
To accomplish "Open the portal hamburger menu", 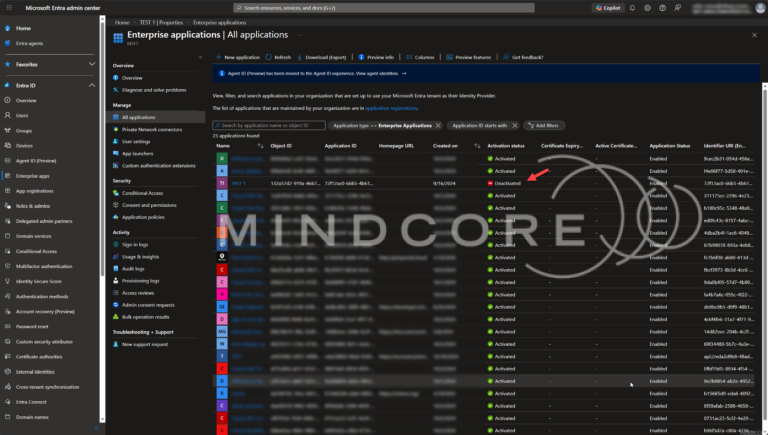I will [x=9, y=8].
